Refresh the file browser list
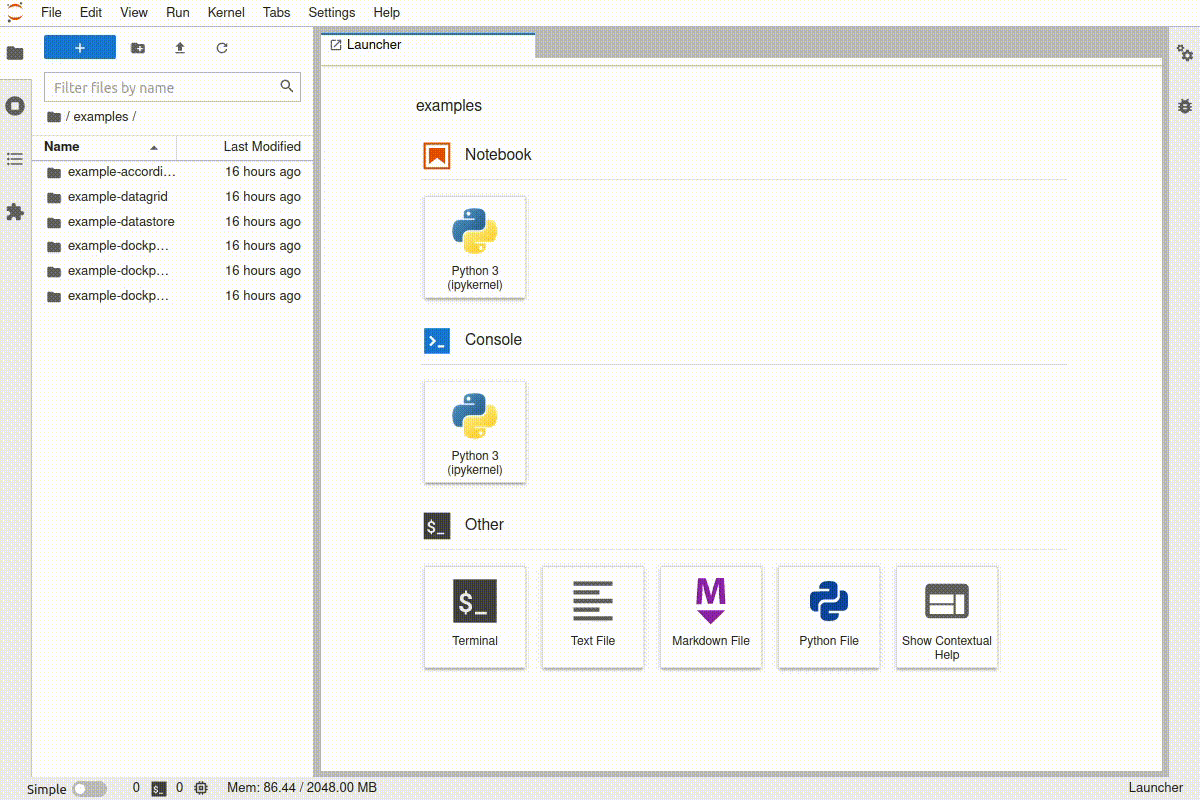Image resolution: width=1200 pixels, height=800 pixels. (222, 48)
